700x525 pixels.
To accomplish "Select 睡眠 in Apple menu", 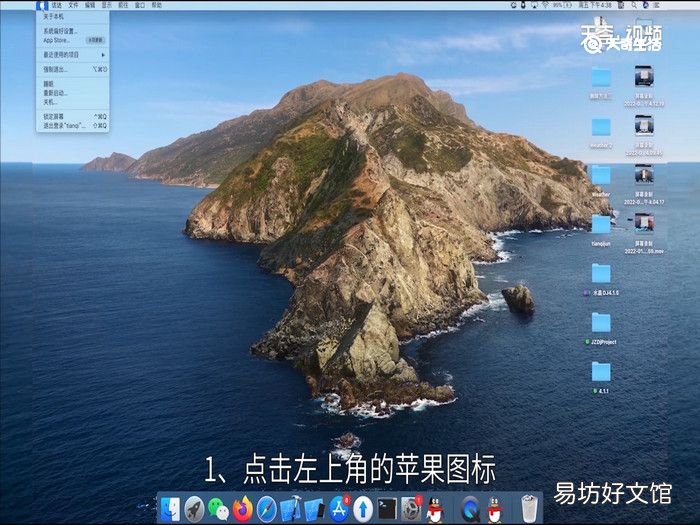I will [x=73, y=84].
